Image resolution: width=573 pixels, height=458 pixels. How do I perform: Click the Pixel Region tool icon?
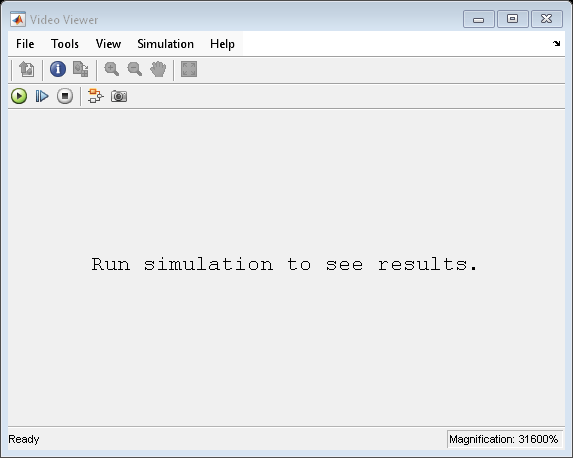click(80, 69)
